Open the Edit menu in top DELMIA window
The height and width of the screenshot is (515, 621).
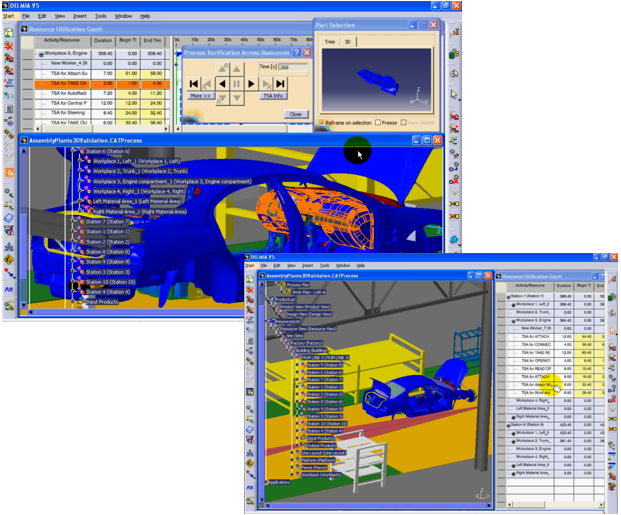click(x=42, y=16)
